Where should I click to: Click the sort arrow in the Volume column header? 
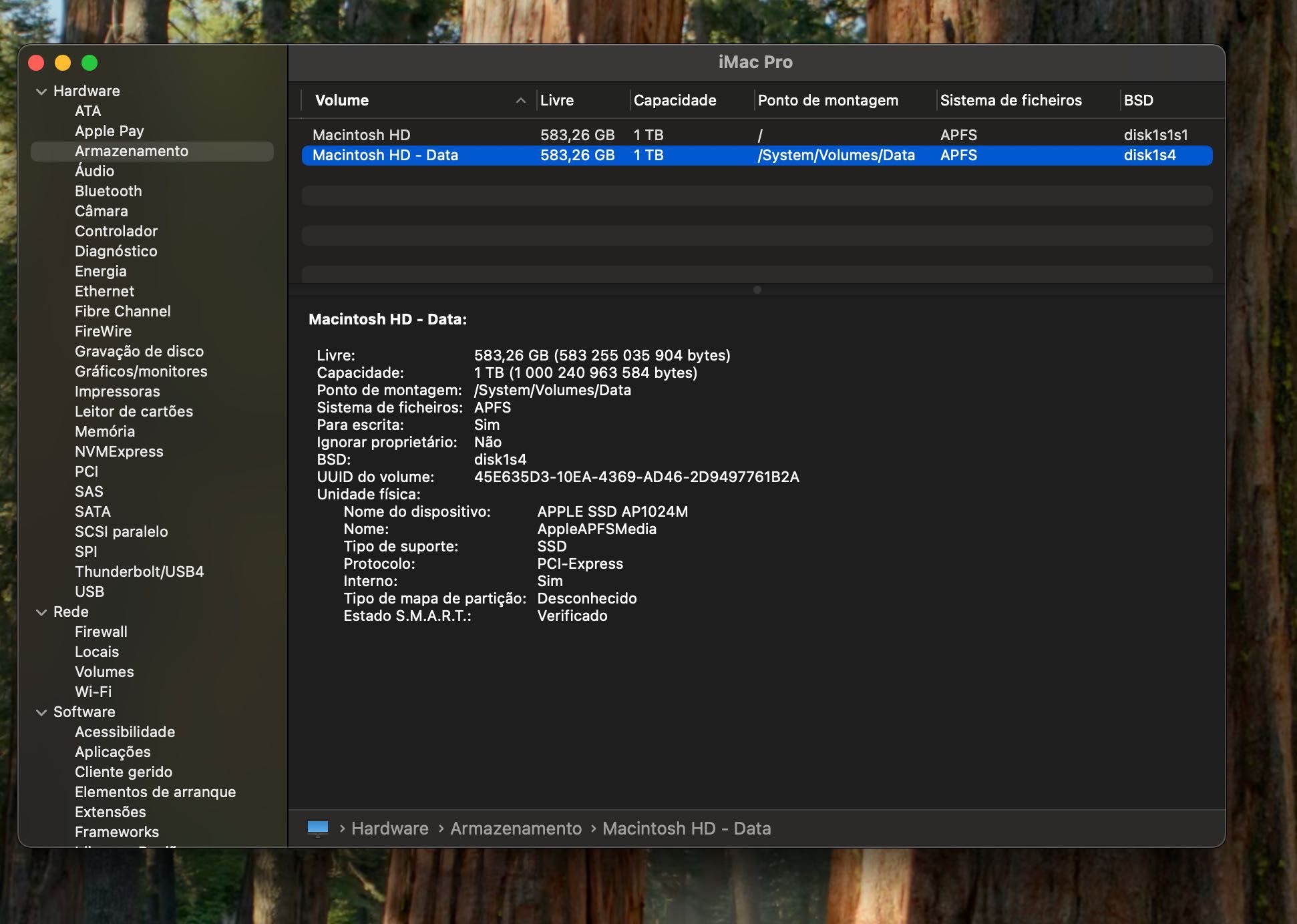click(521, 101)
